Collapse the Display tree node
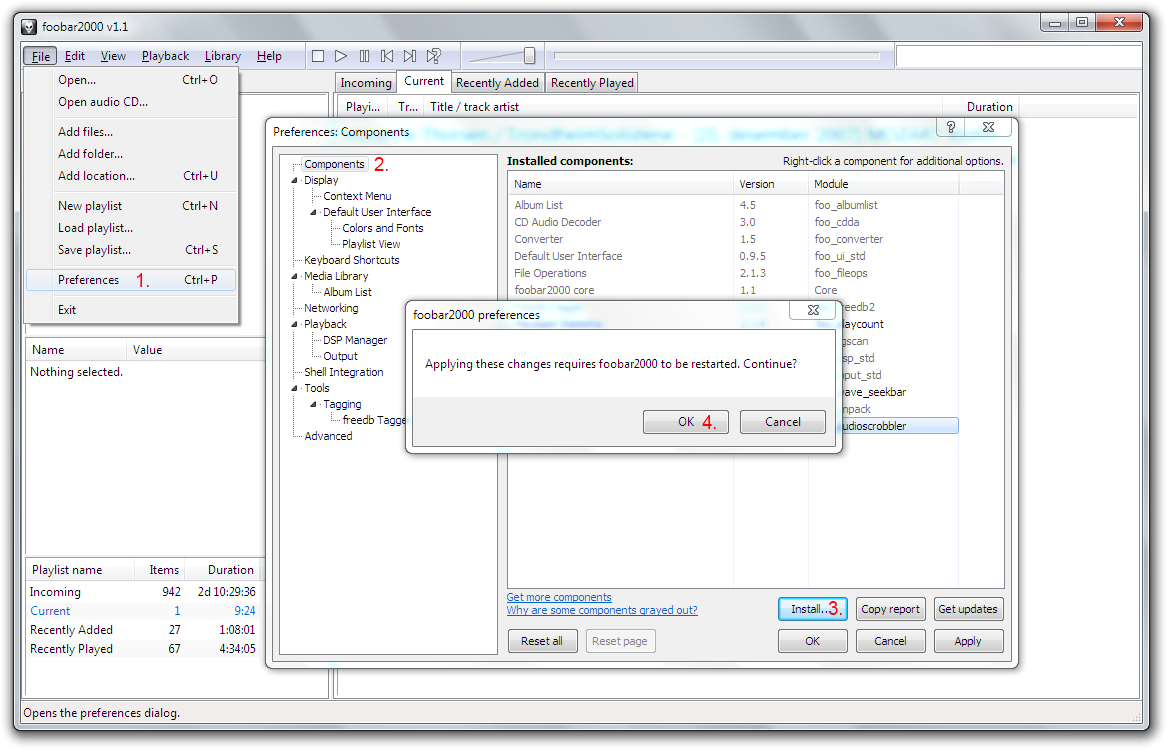Image resolution: width=1168 pixels, height=750 pixels. [295, 181]
